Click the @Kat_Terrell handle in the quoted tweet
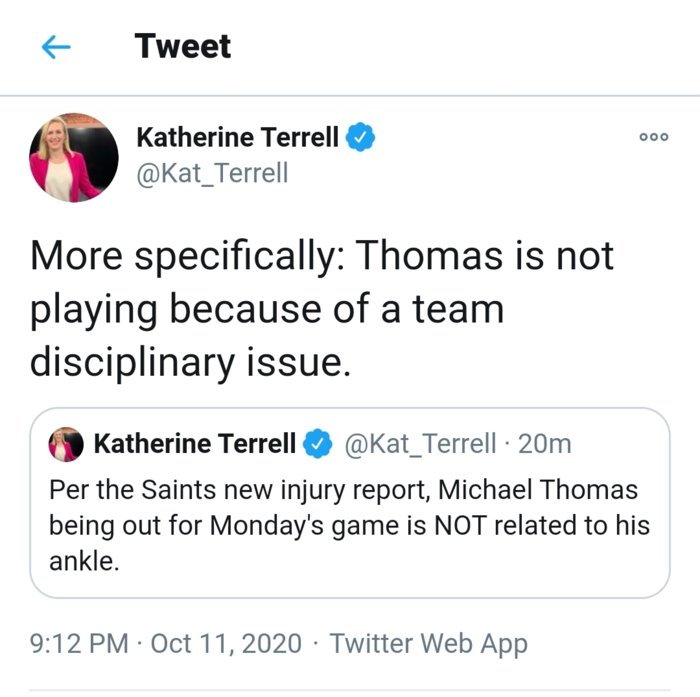700x697 pixels. [420, 444]
